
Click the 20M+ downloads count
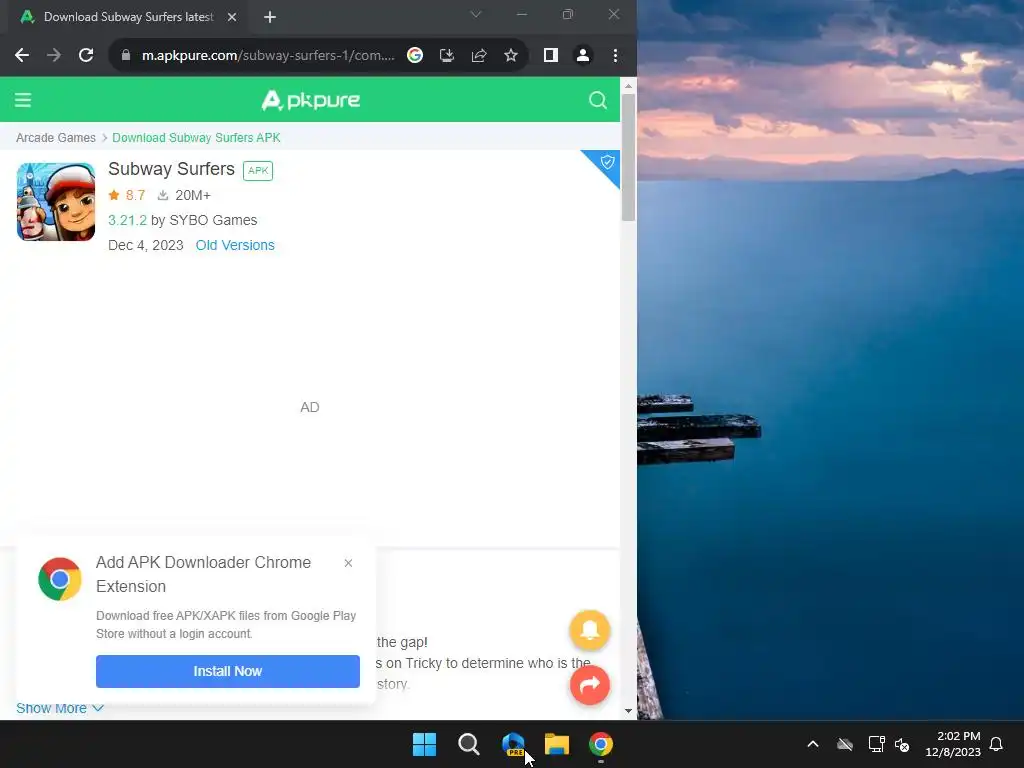point(184,195)
